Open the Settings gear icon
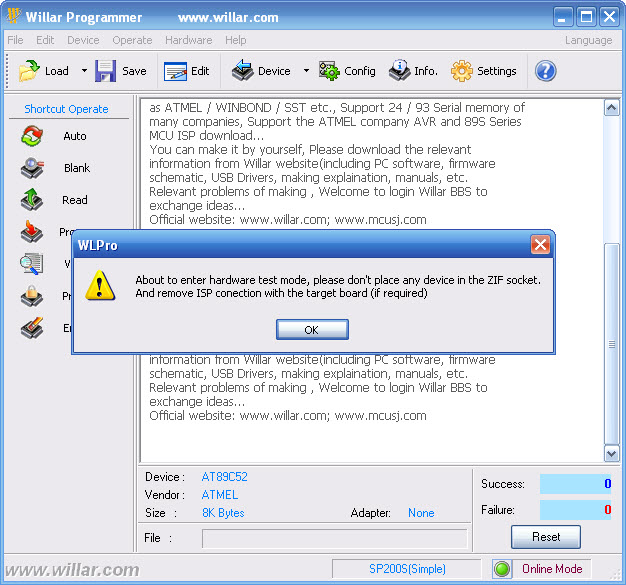Screen dimensions: 626x585 point(462,71)
